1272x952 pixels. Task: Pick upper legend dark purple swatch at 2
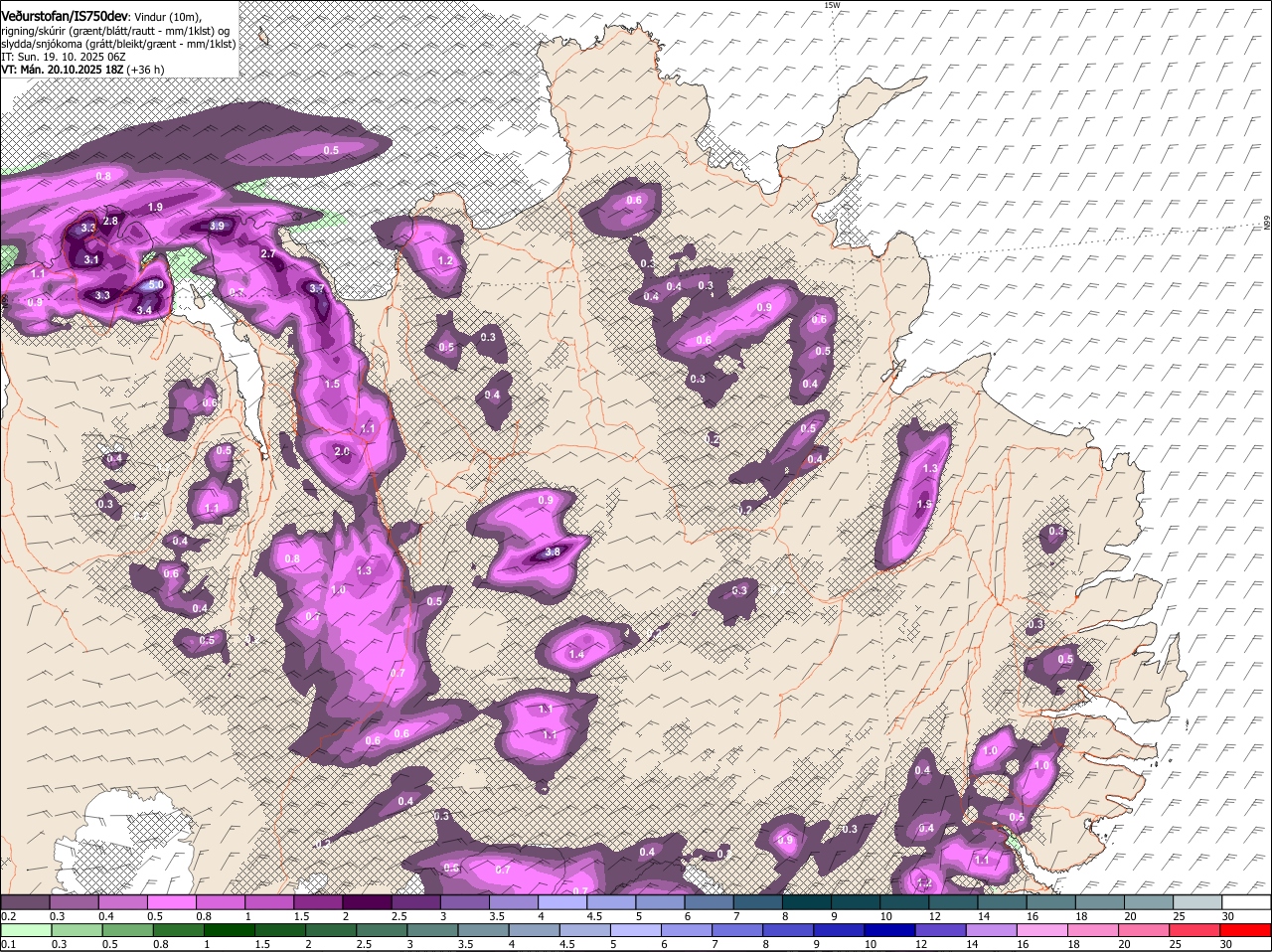click(367, 901)
